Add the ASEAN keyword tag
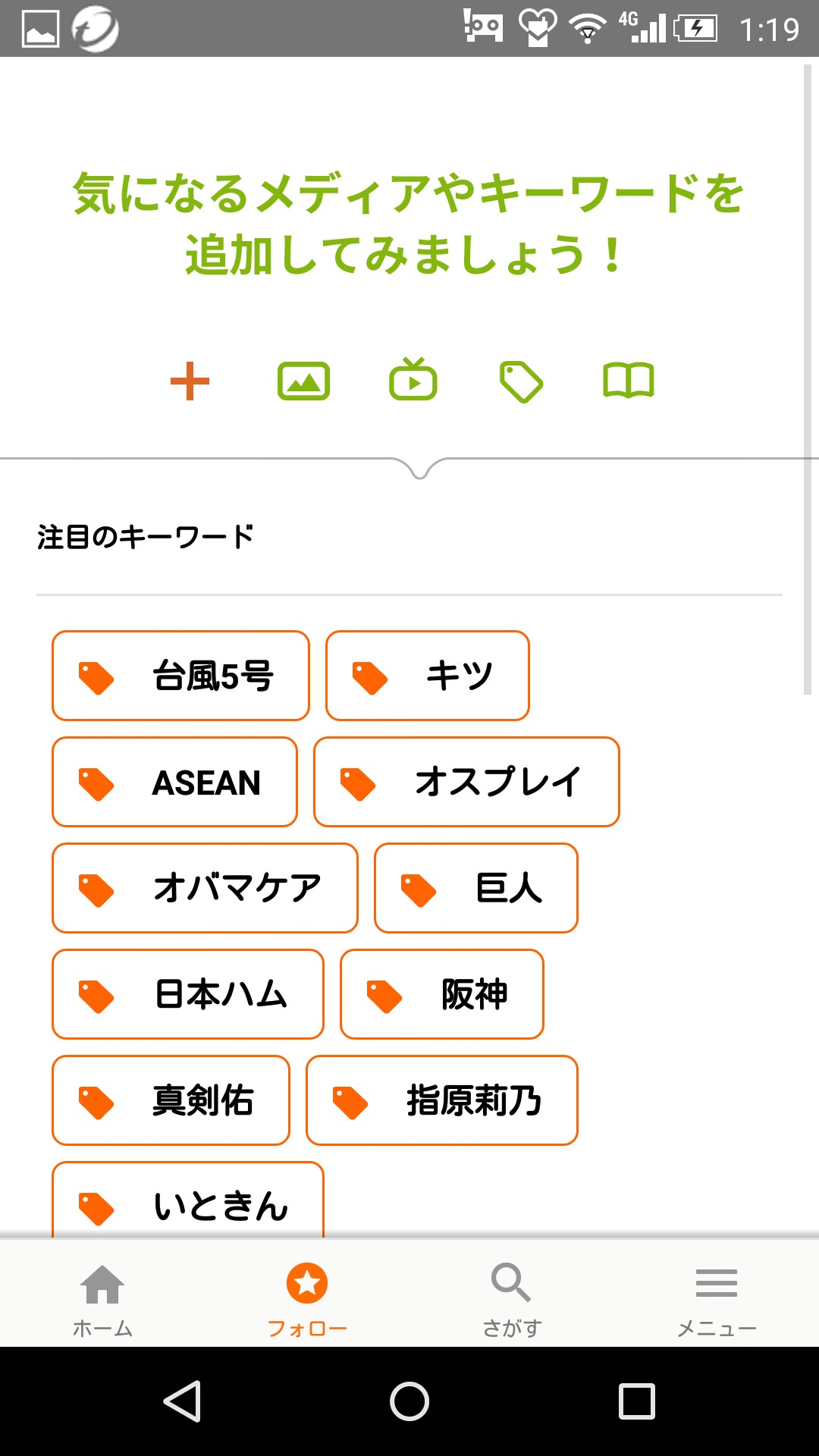This screenshot has width=819, height=1456. [174, 782]
